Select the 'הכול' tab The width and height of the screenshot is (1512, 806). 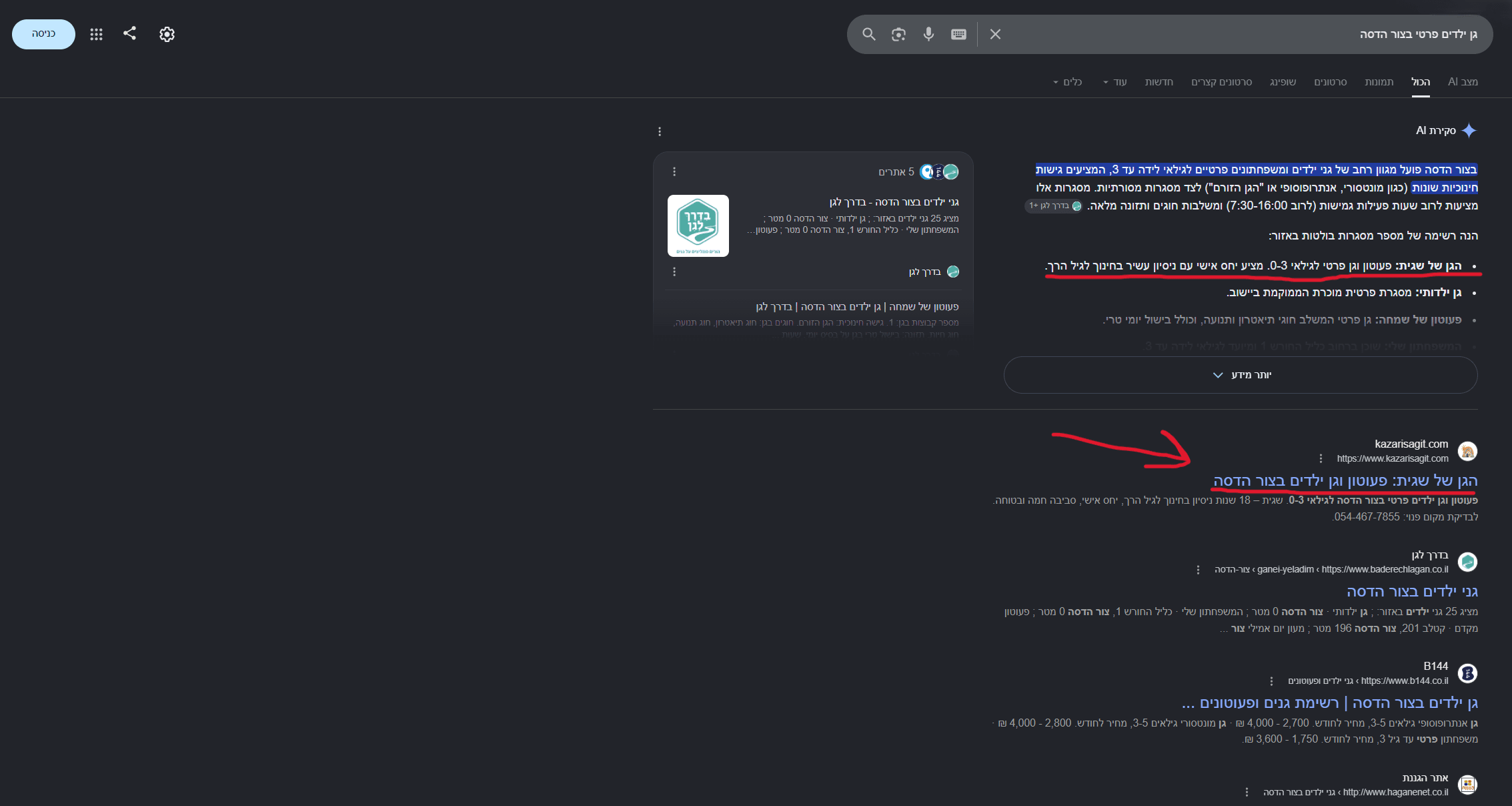tap(1421, 82)
